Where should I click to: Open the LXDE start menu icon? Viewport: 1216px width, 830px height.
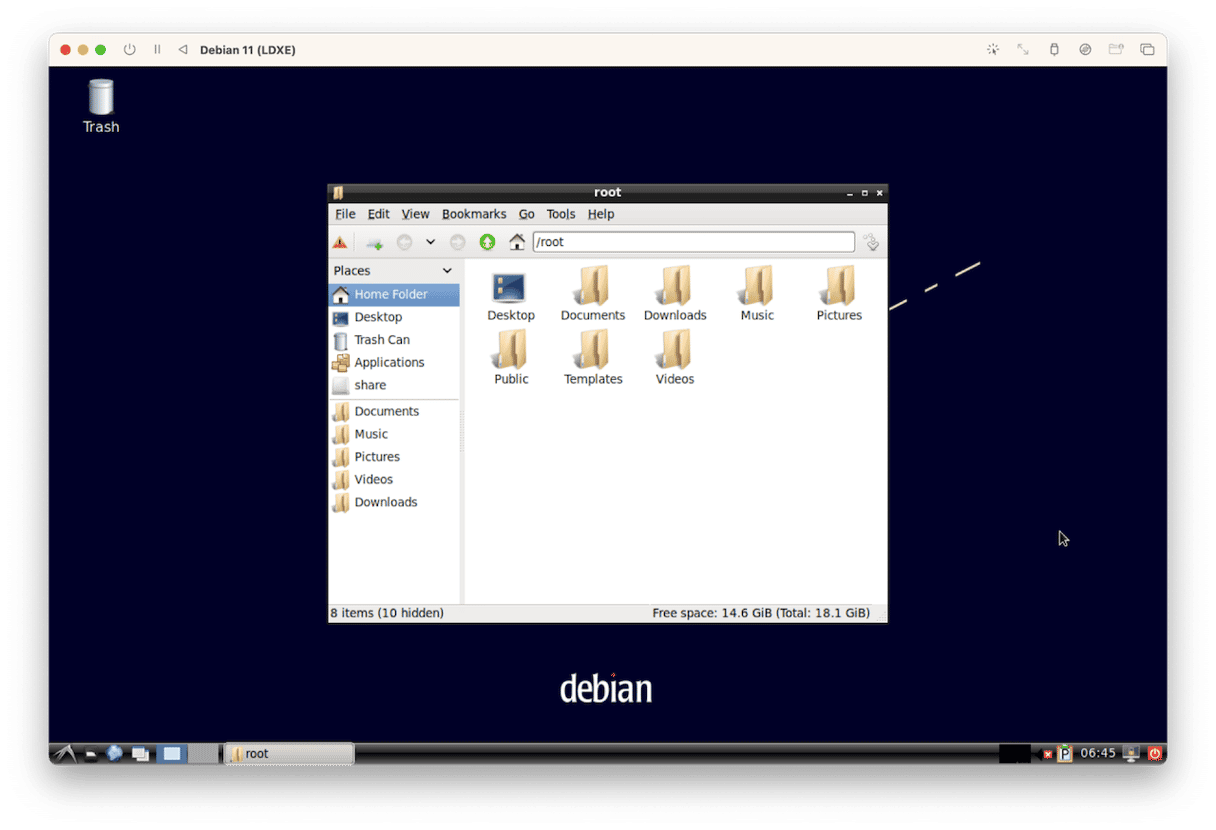pos(65,753)
